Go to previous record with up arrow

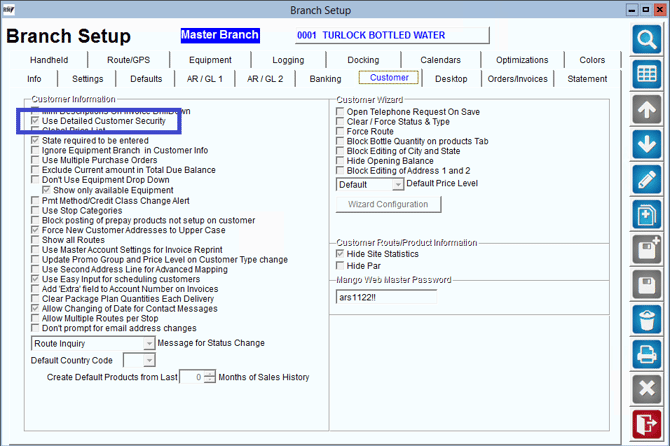[646, 110]
